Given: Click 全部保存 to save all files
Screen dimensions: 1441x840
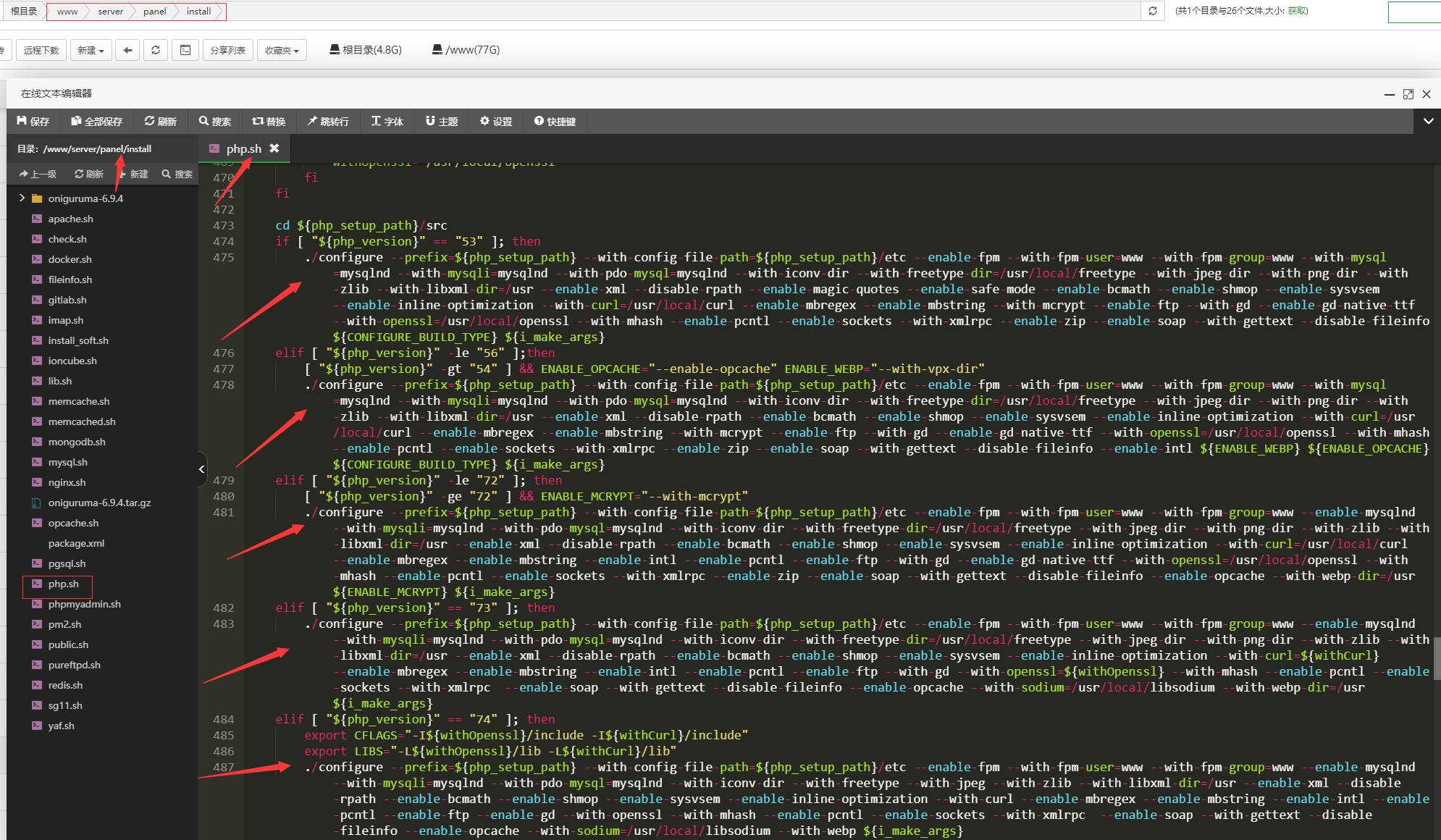Looking at the screenshot, I should (x=97, y=121).
